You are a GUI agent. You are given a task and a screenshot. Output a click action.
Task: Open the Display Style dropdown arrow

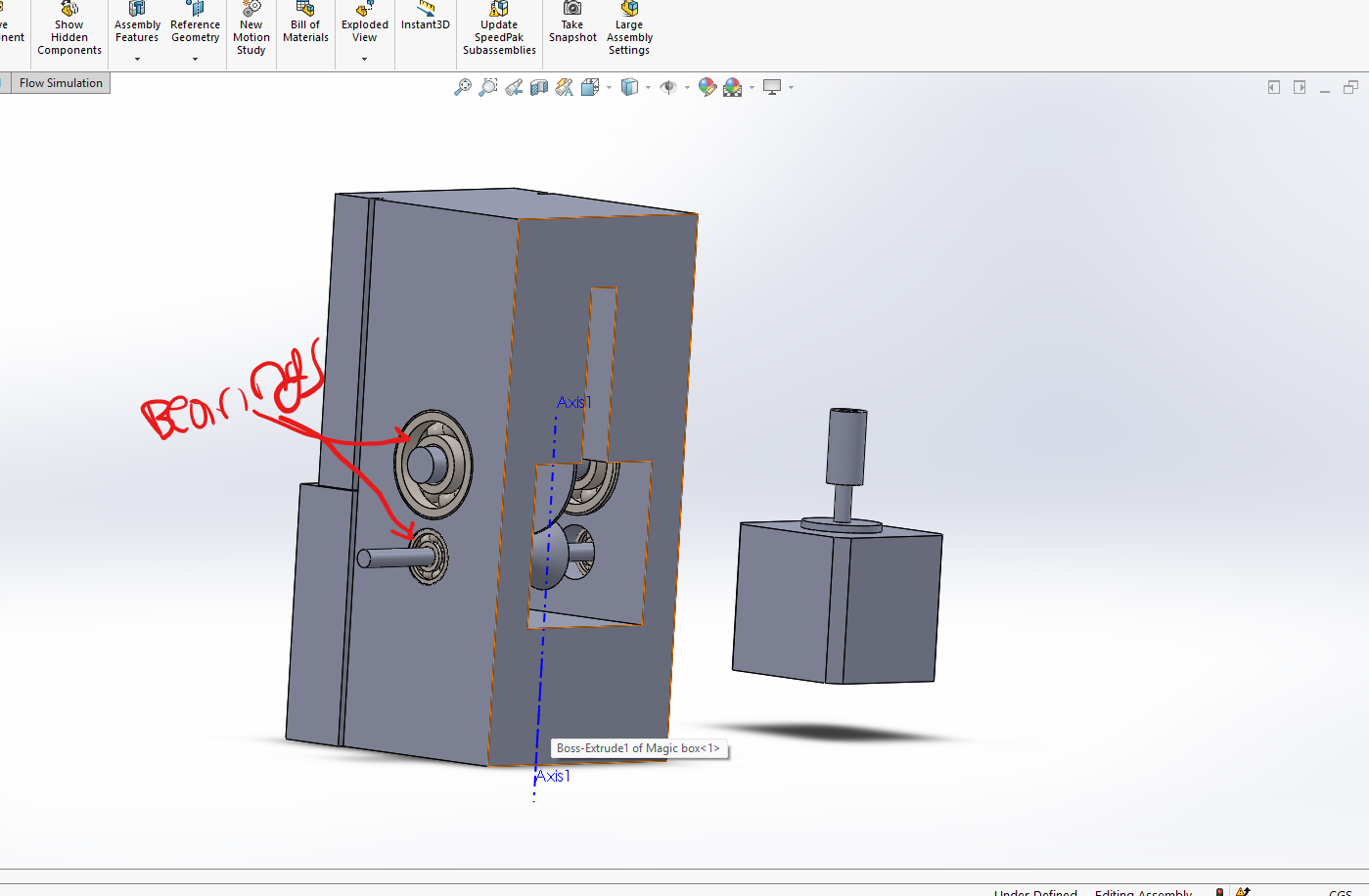click(648, 87)
